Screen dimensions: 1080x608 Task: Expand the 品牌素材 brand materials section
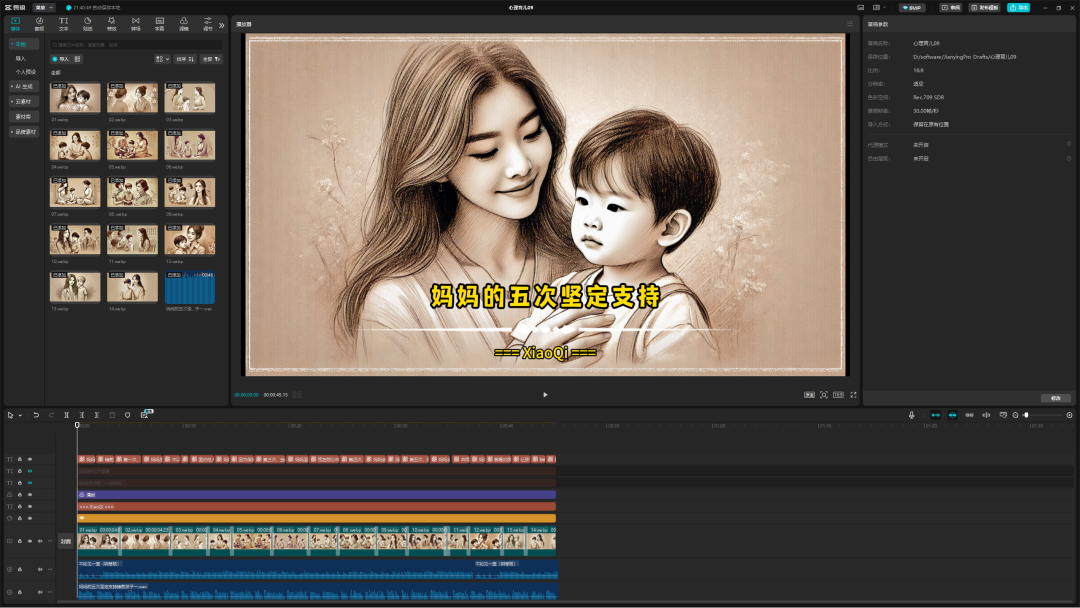(x=23, y=132)
